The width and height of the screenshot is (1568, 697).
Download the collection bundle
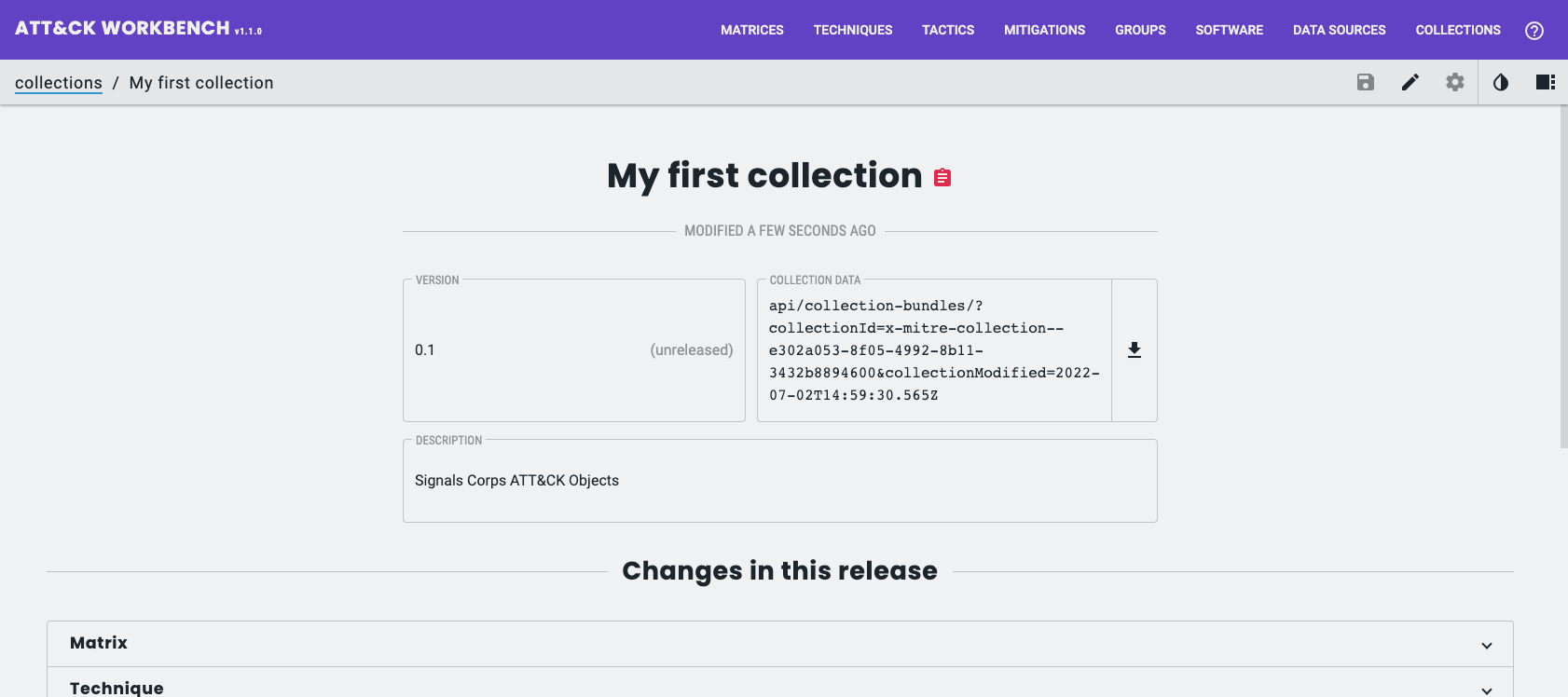1134,350
